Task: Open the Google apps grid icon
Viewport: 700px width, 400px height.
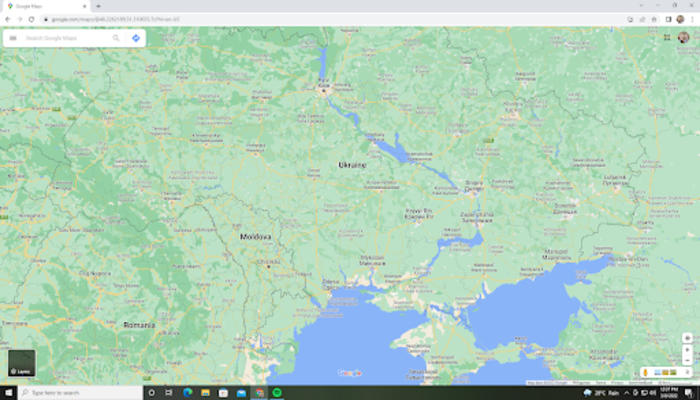Action: click(x=667, y=38)
